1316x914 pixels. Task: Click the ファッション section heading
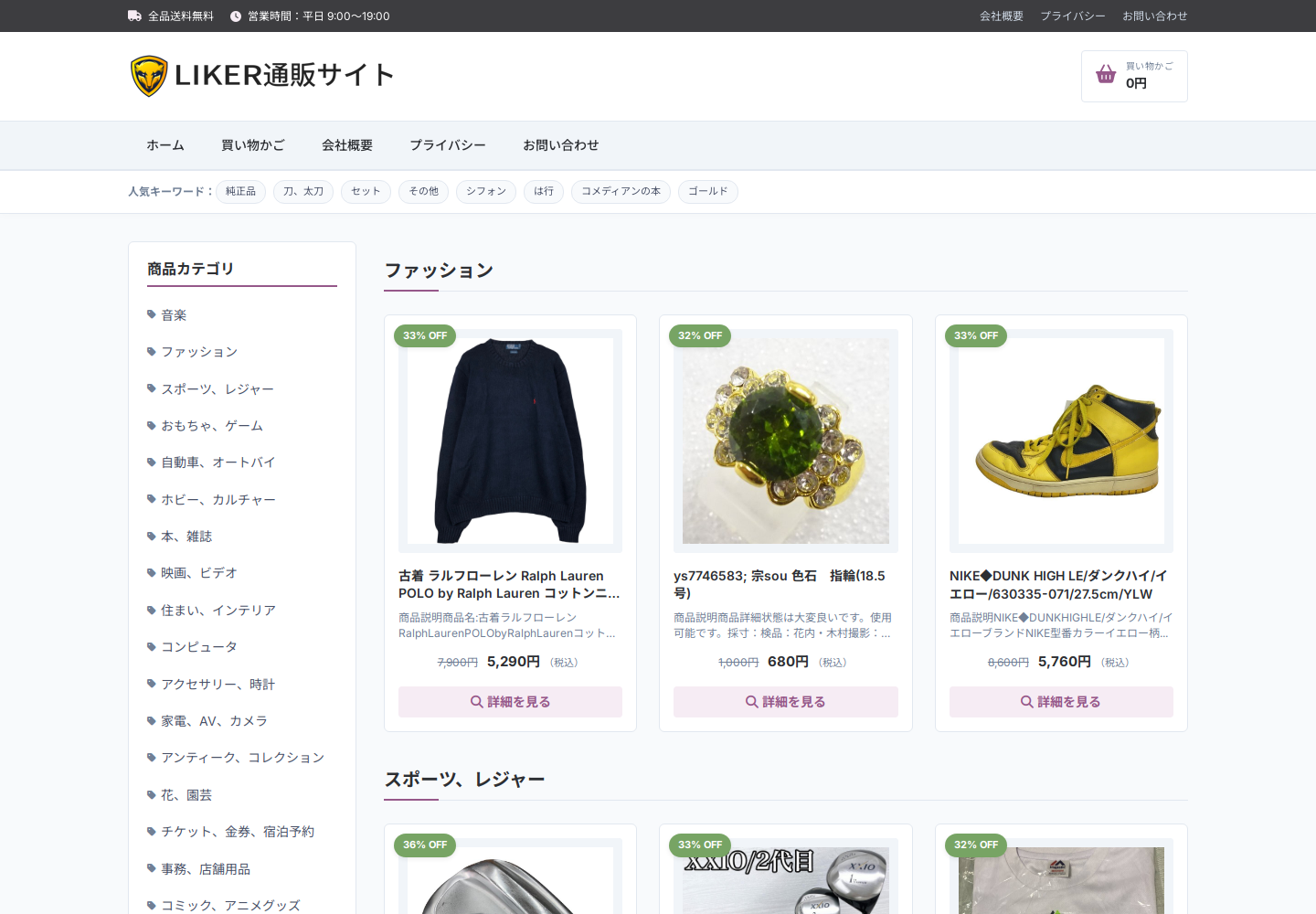(x=439, y=271)
